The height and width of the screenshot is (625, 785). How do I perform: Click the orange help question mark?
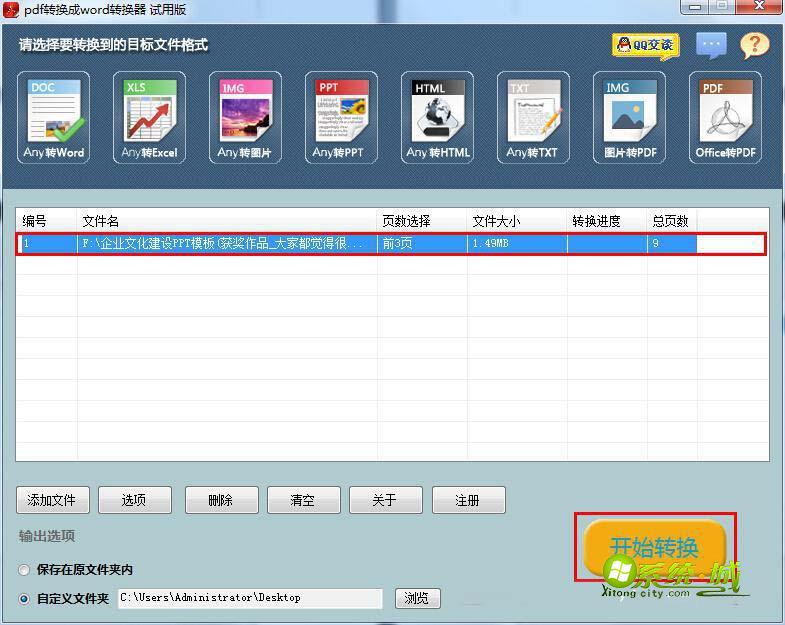pyautogui.click(x=754, y=45)
